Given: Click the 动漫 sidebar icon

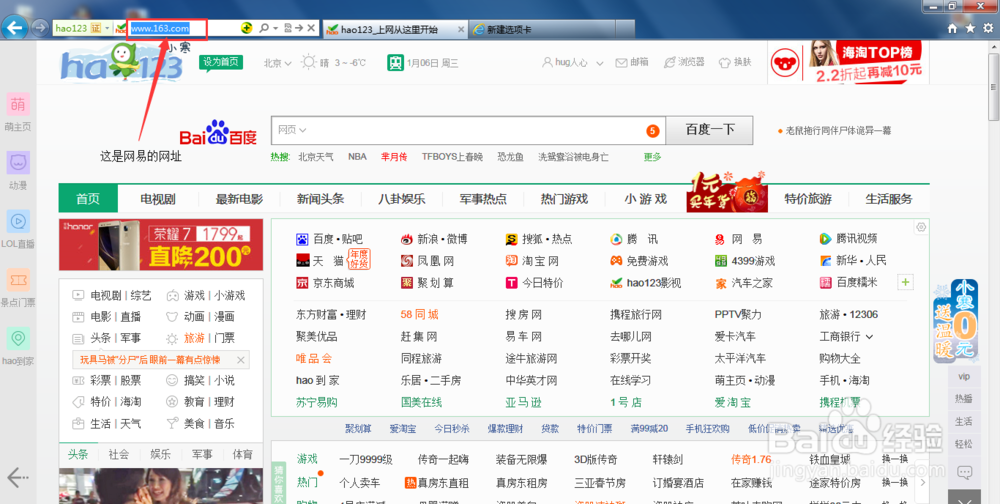Looking at the screenshot, I should tap(18, 162).
